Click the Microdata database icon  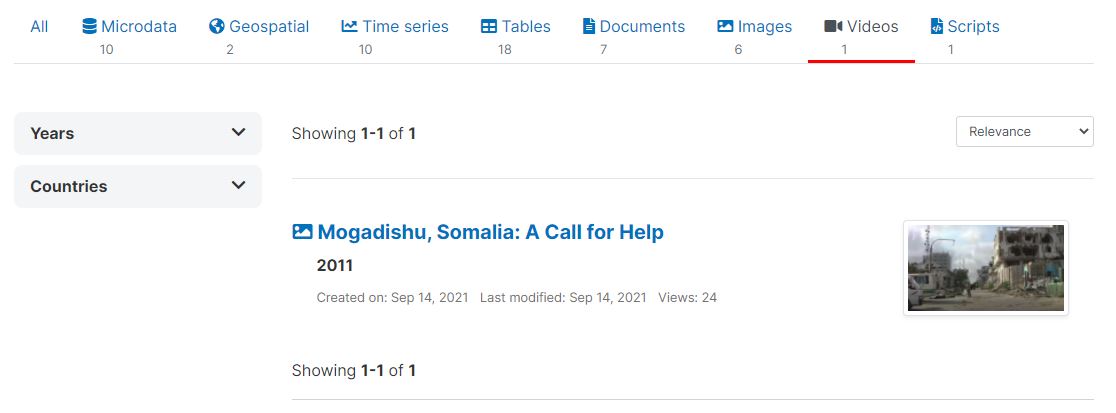pos(90,26)
